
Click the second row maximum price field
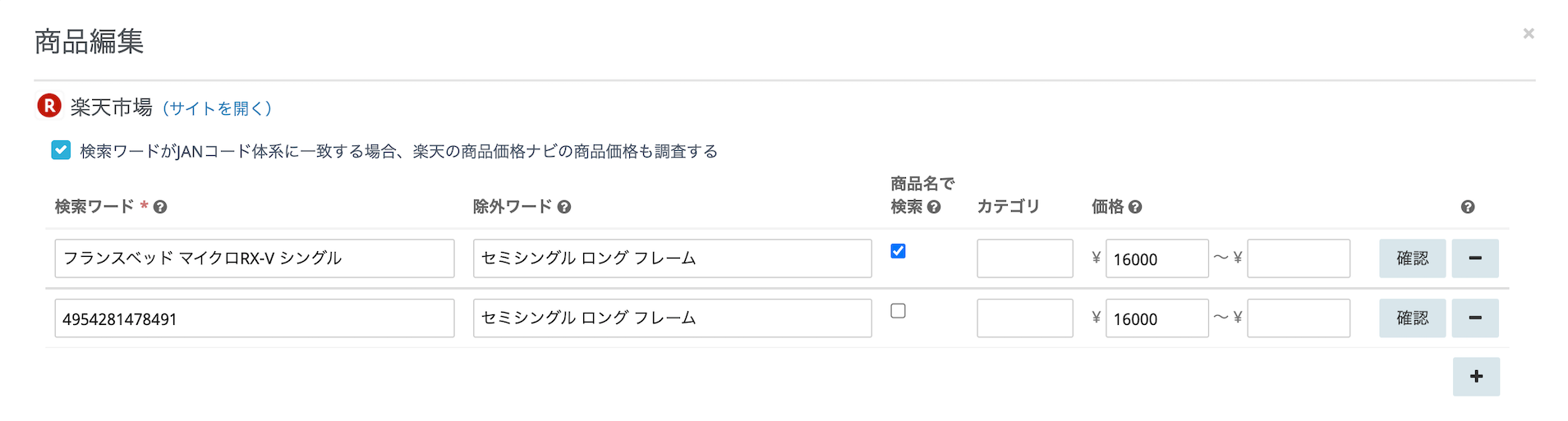pyautogui.click(x=1298, y=318)
